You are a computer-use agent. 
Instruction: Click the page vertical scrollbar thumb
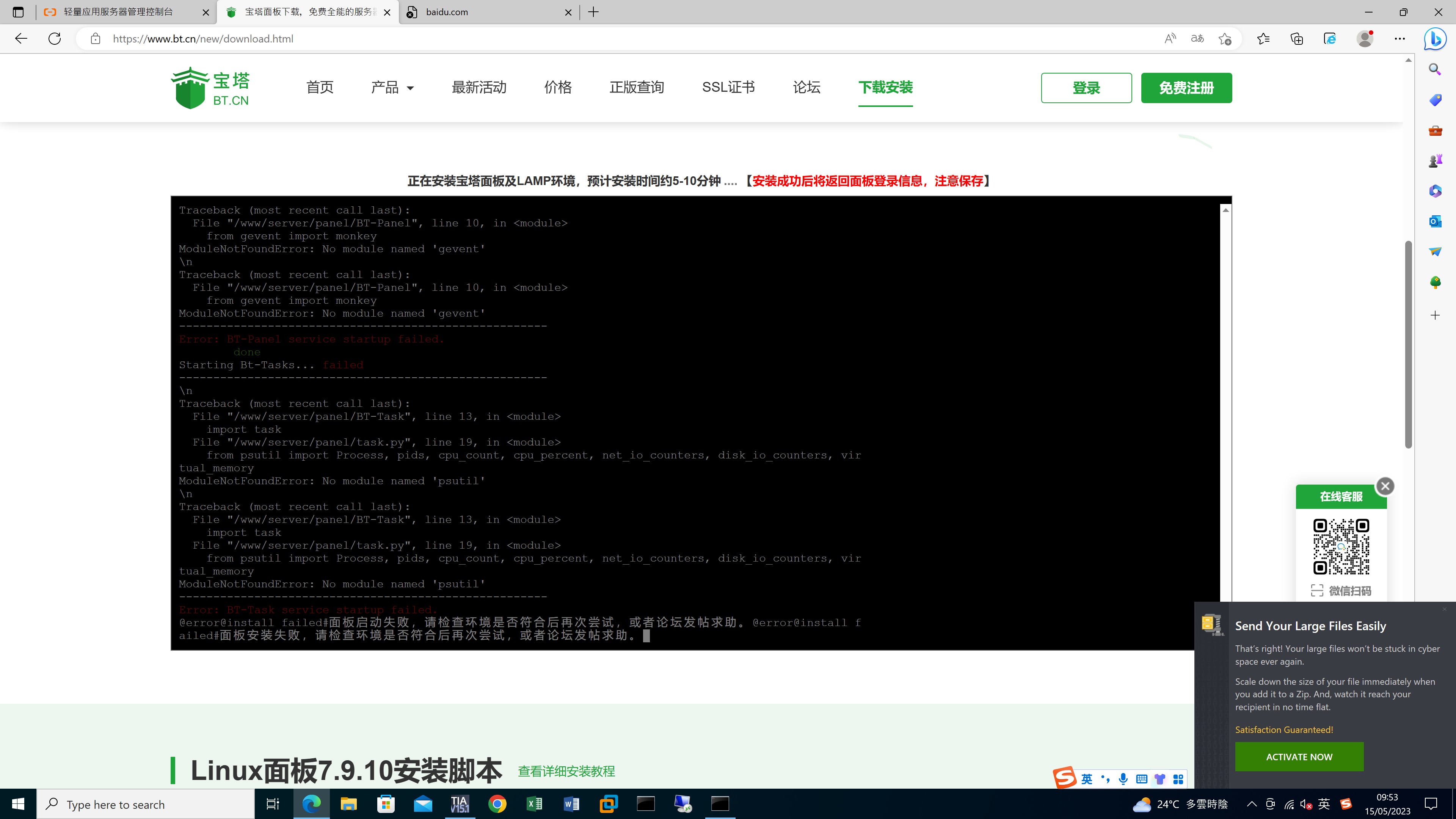pos(1409,345)
